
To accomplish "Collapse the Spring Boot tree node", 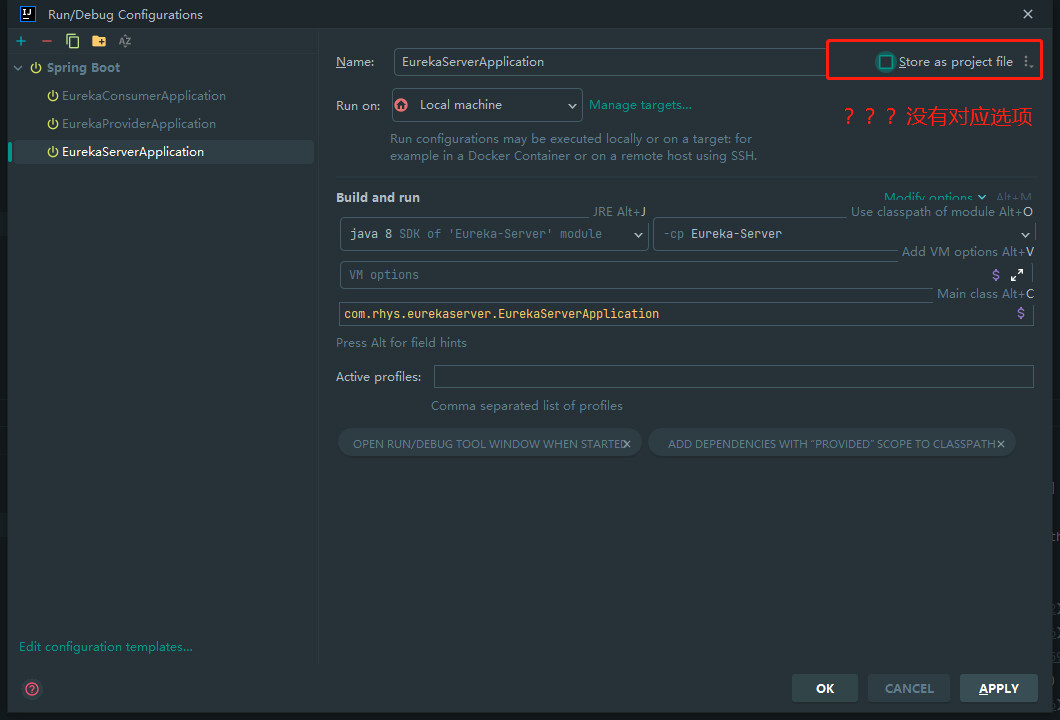I will [x=18, y=68].
